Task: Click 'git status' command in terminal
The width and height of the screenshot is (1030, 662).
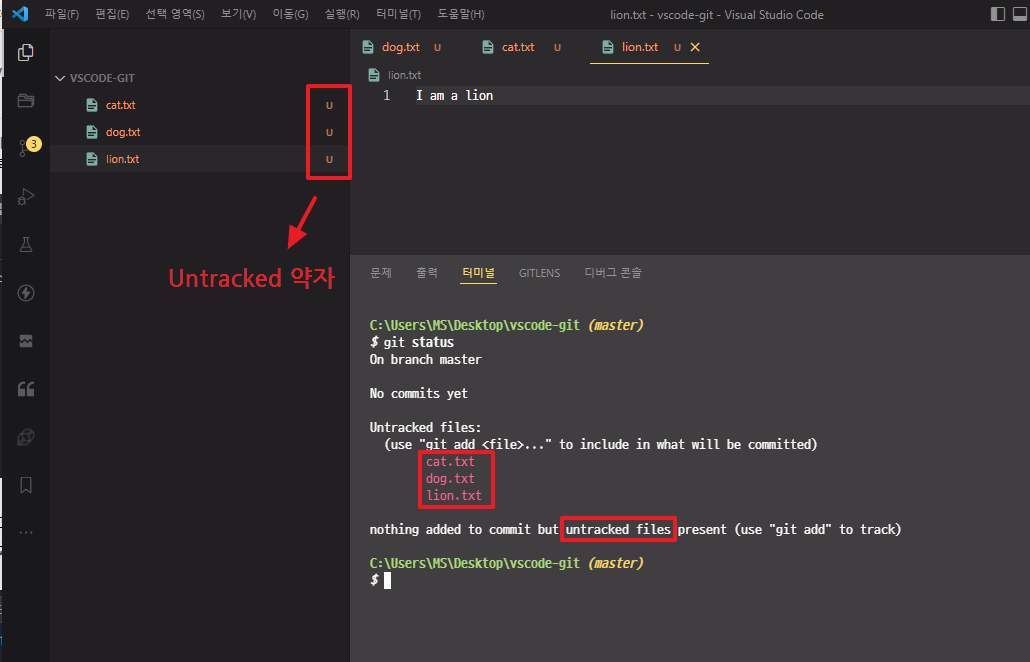Action: (x=418, y=342)
